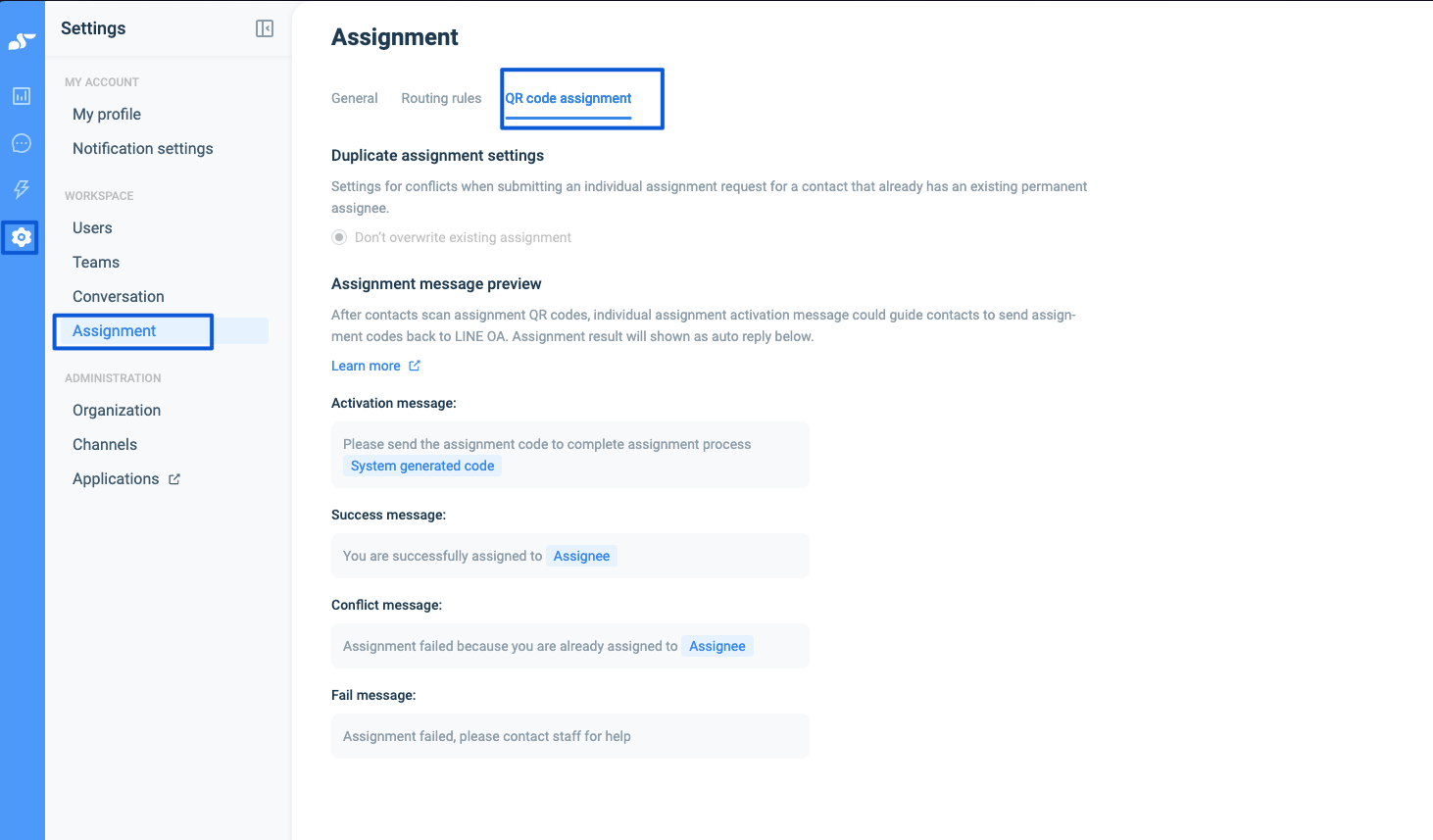The image size is (1433, 840).
Task: Open the Users workspace page
Action: [x=92, y=227]
